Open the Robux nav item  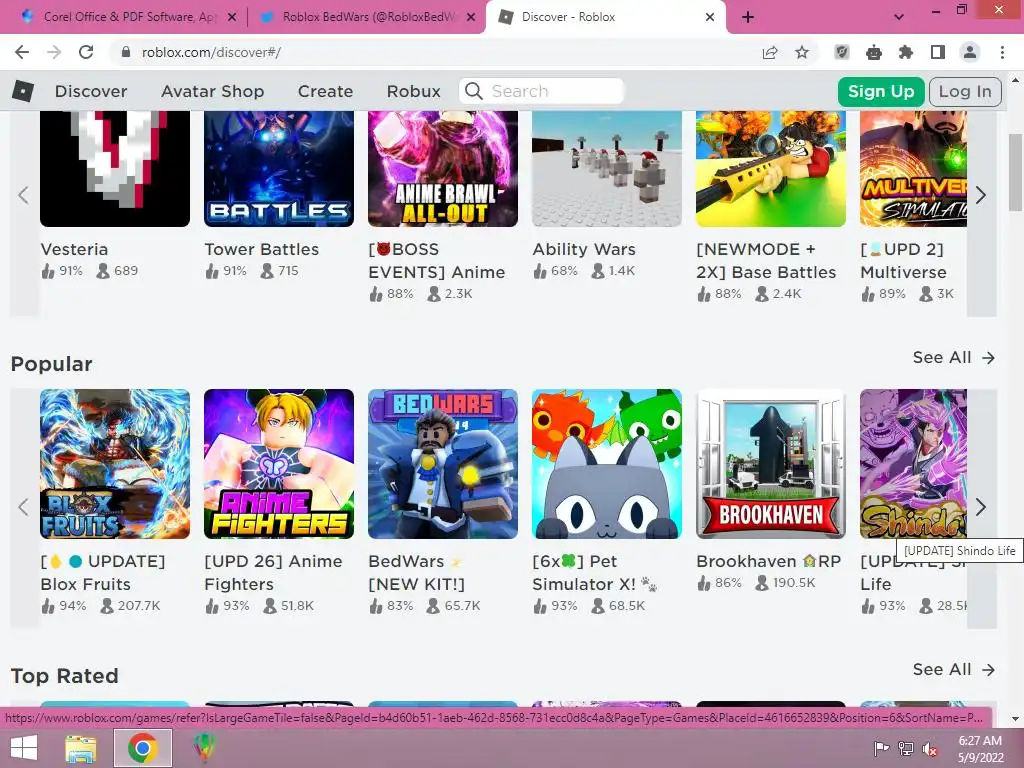pos(413,91)
